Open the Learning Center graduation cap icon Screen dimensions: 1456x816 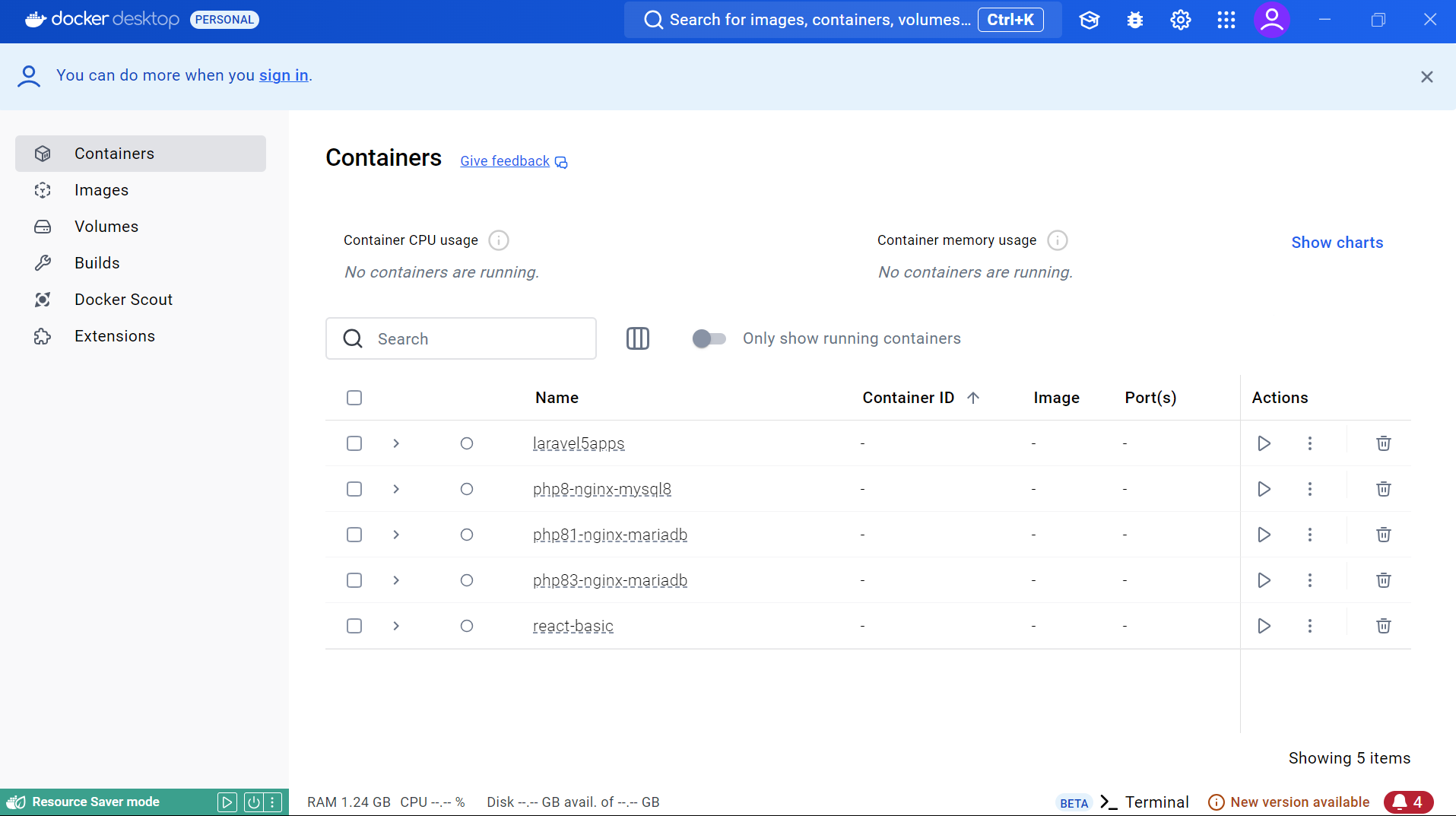click(1090, 20)
